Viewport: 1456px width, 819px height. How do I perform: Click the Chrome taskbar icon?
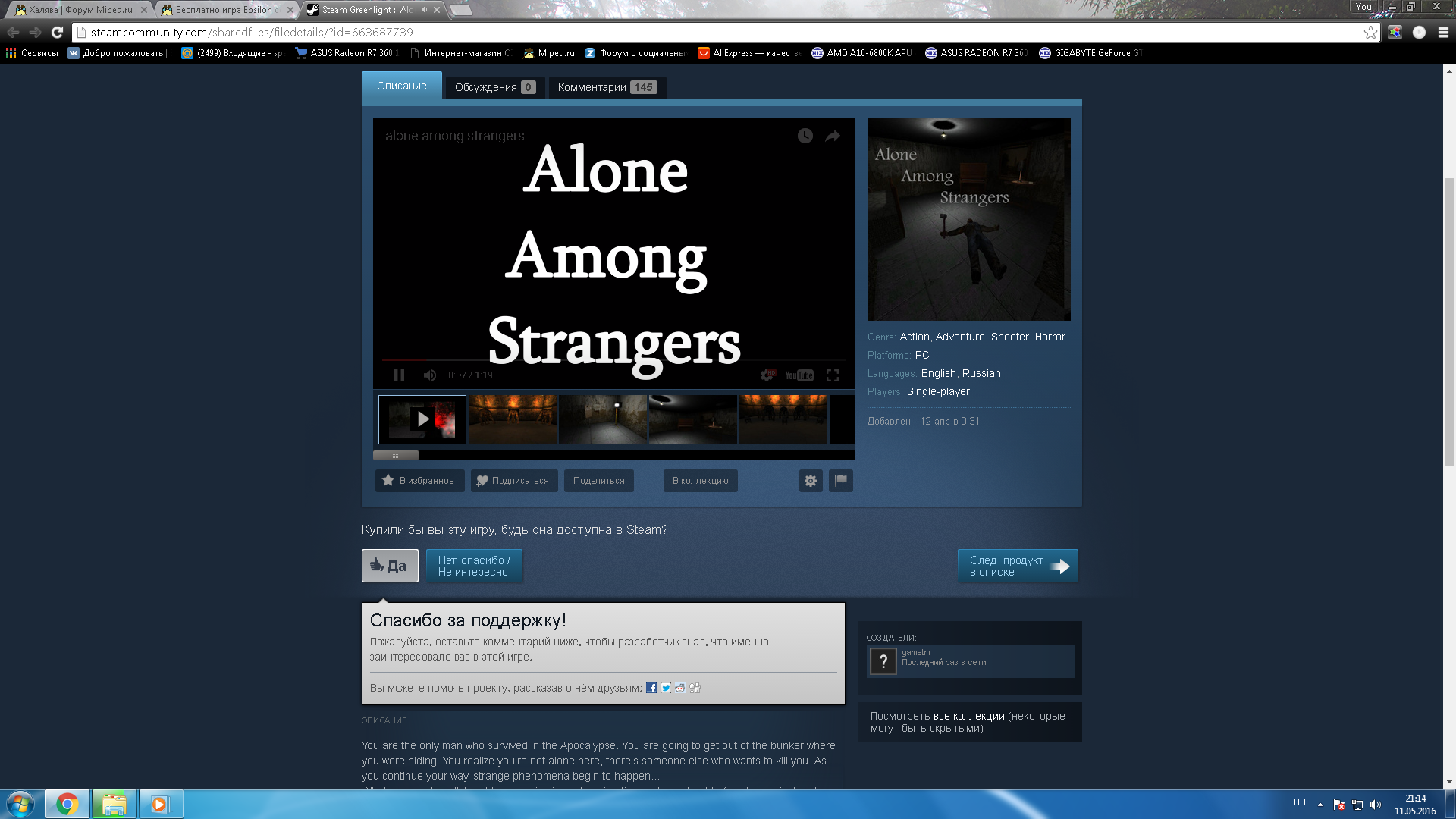[67, 804]
